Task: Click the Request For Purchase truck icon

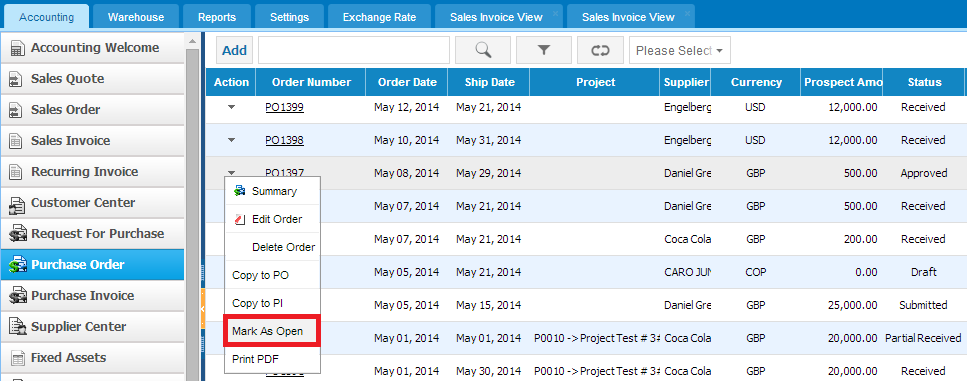Action: pos(18,234)
